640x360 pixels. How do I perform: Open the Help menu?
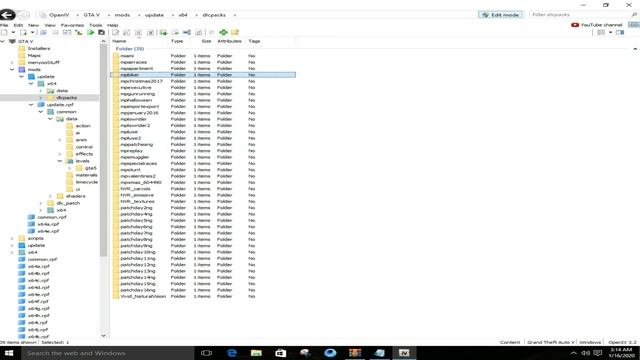tap(112, 25)
